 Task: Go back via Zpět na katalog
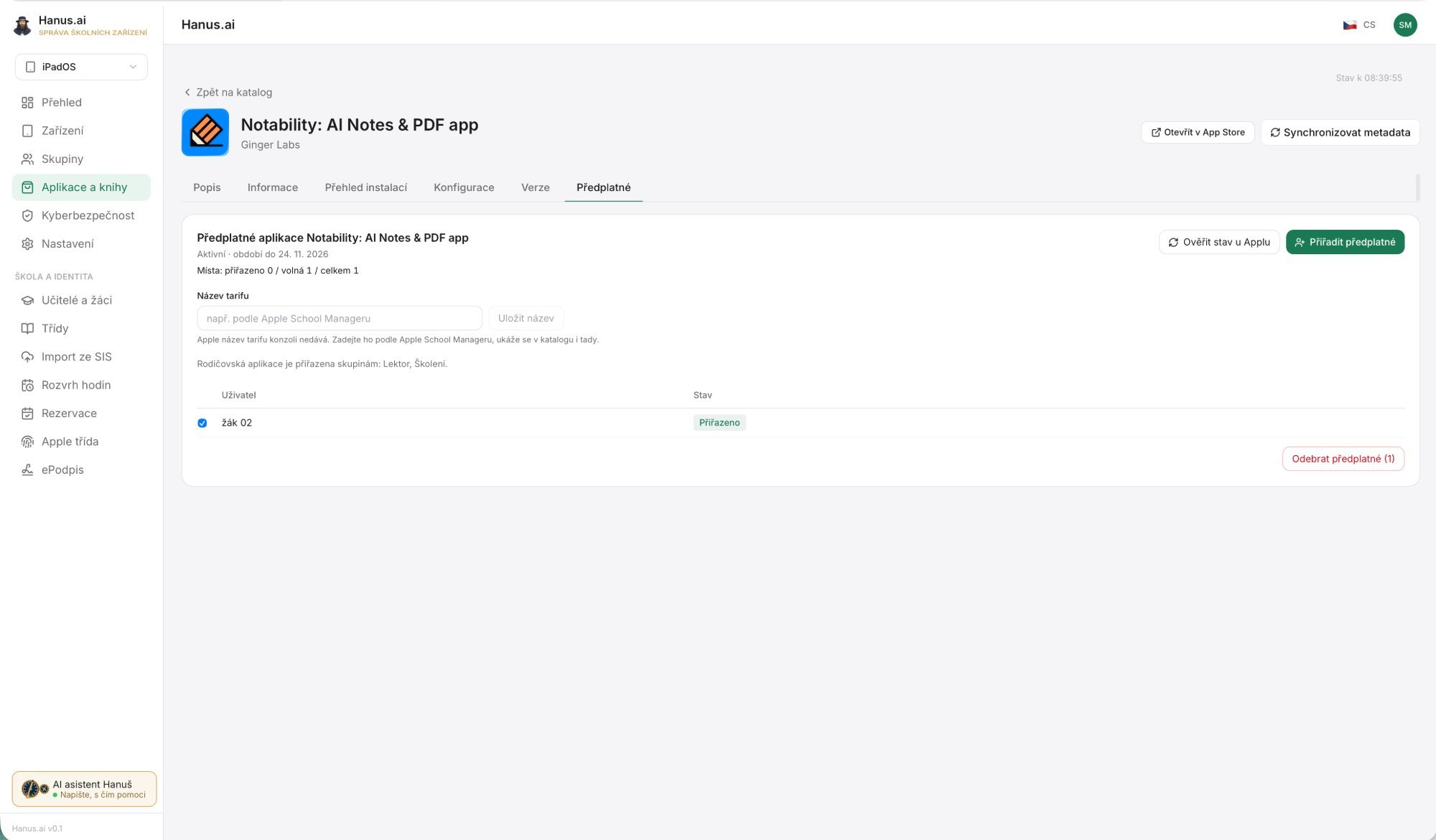[228, 93]
